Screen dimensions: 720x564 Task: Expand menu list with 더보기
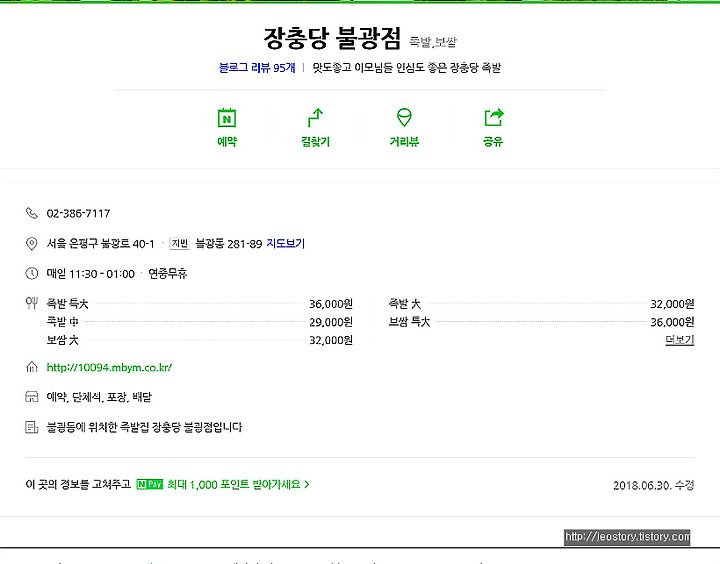click(680, 340)
